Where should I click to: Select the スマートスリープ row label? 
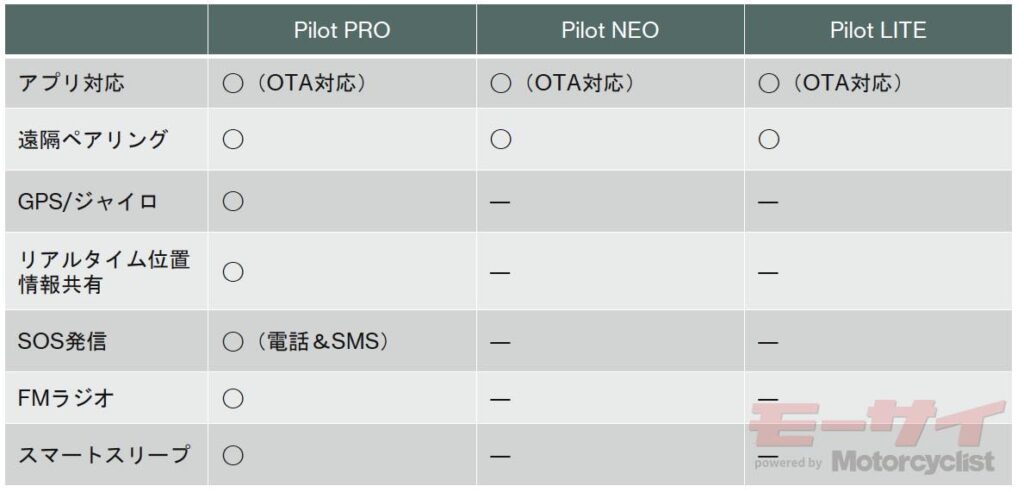coord(104,454)
